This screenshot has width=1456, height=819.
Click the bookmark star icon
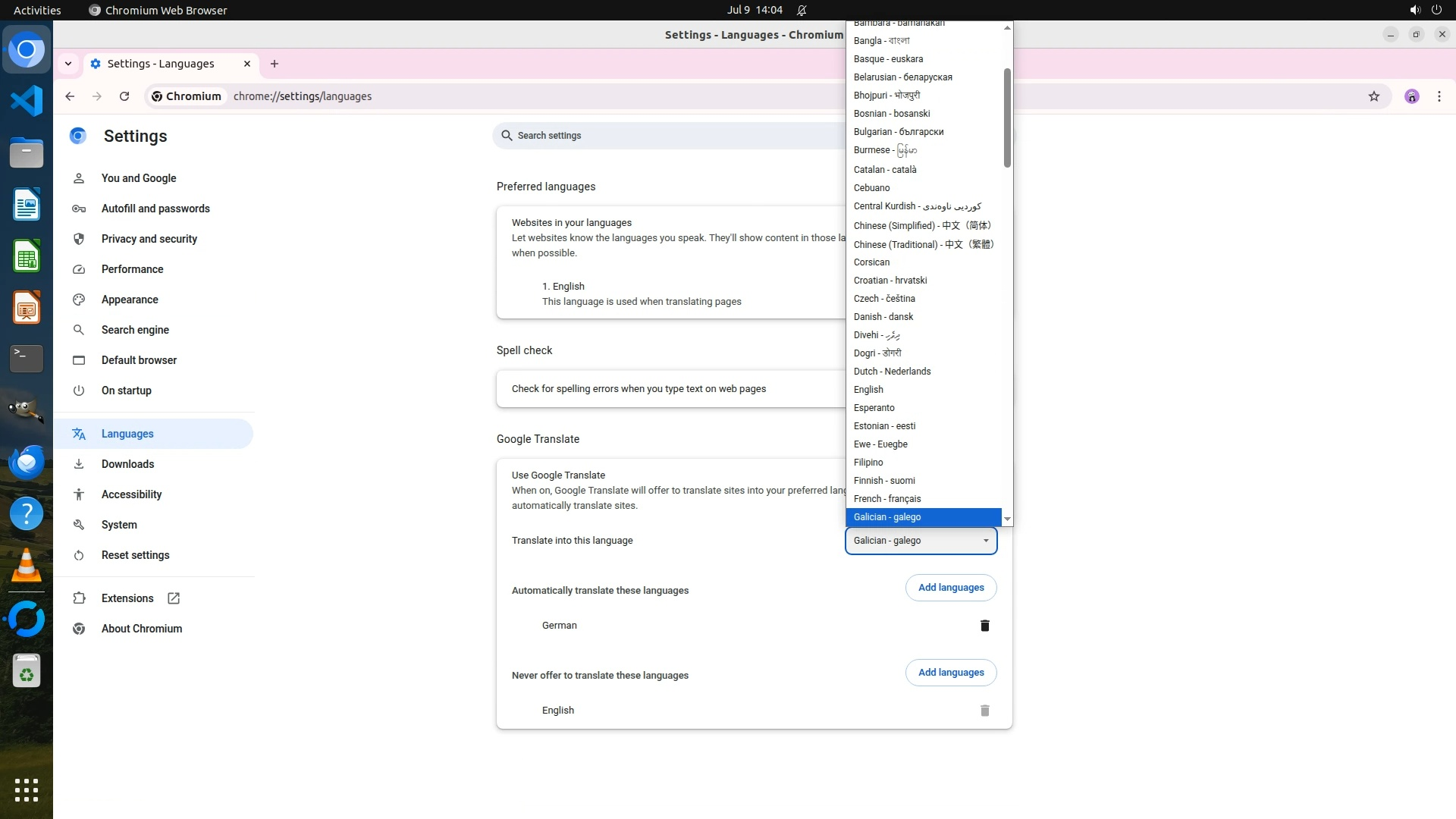1373,96
